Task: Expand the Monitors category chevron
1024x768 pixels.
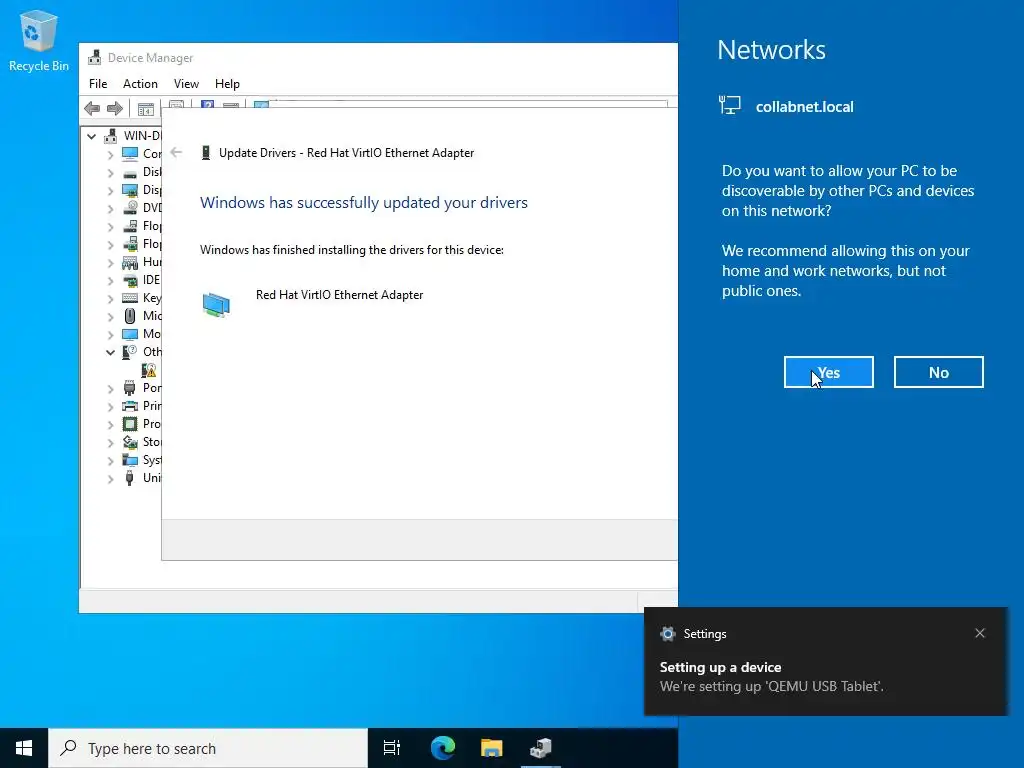Action: pos(110,334)
